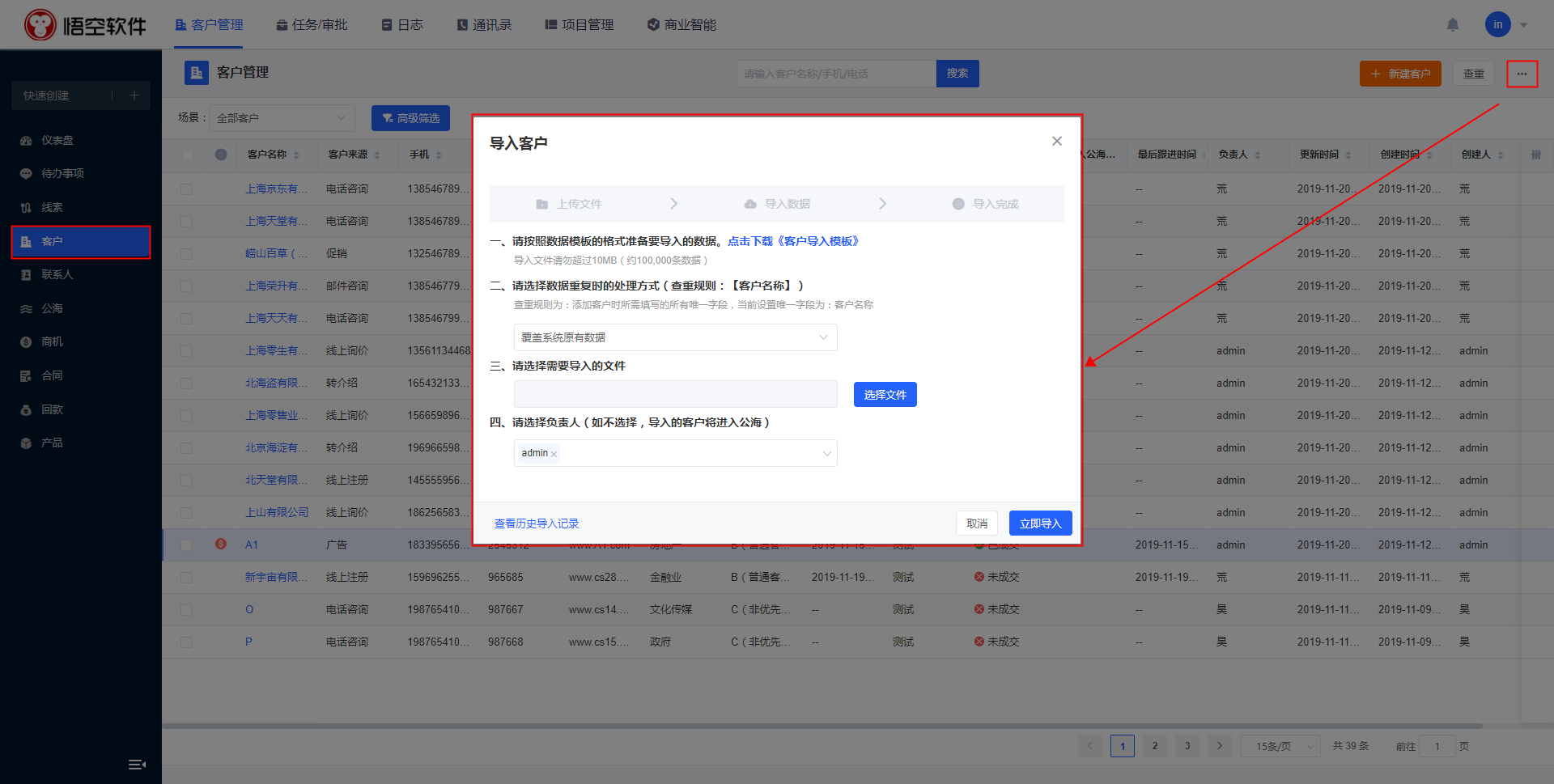Click the notification bell icon
1554x784 pixels.
(1453, 25)
